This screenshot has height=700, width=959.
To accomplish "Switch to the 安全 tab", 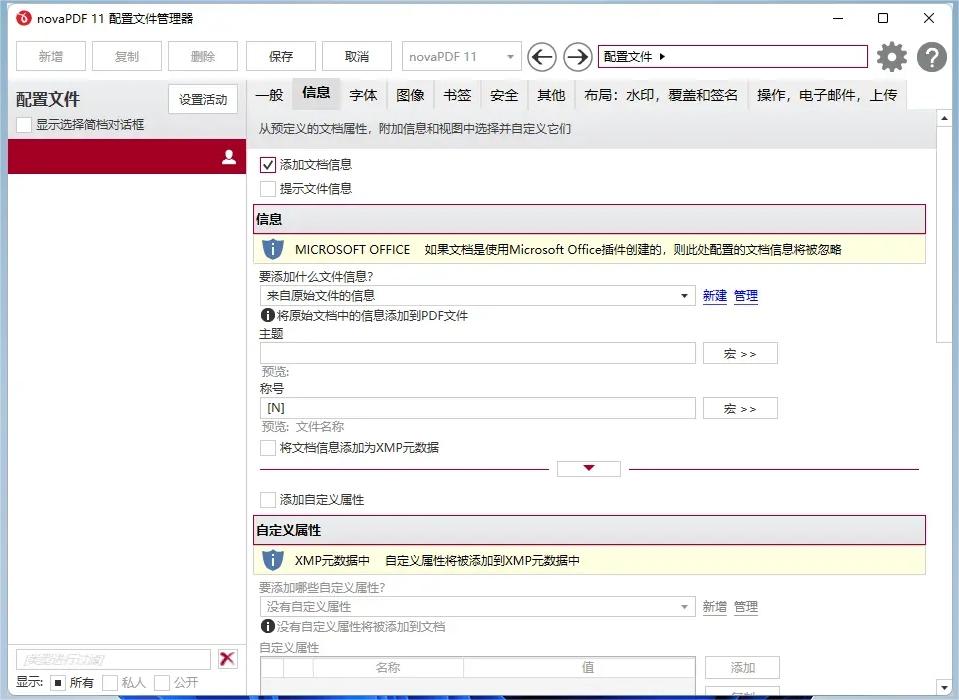I will click(504, 95).
